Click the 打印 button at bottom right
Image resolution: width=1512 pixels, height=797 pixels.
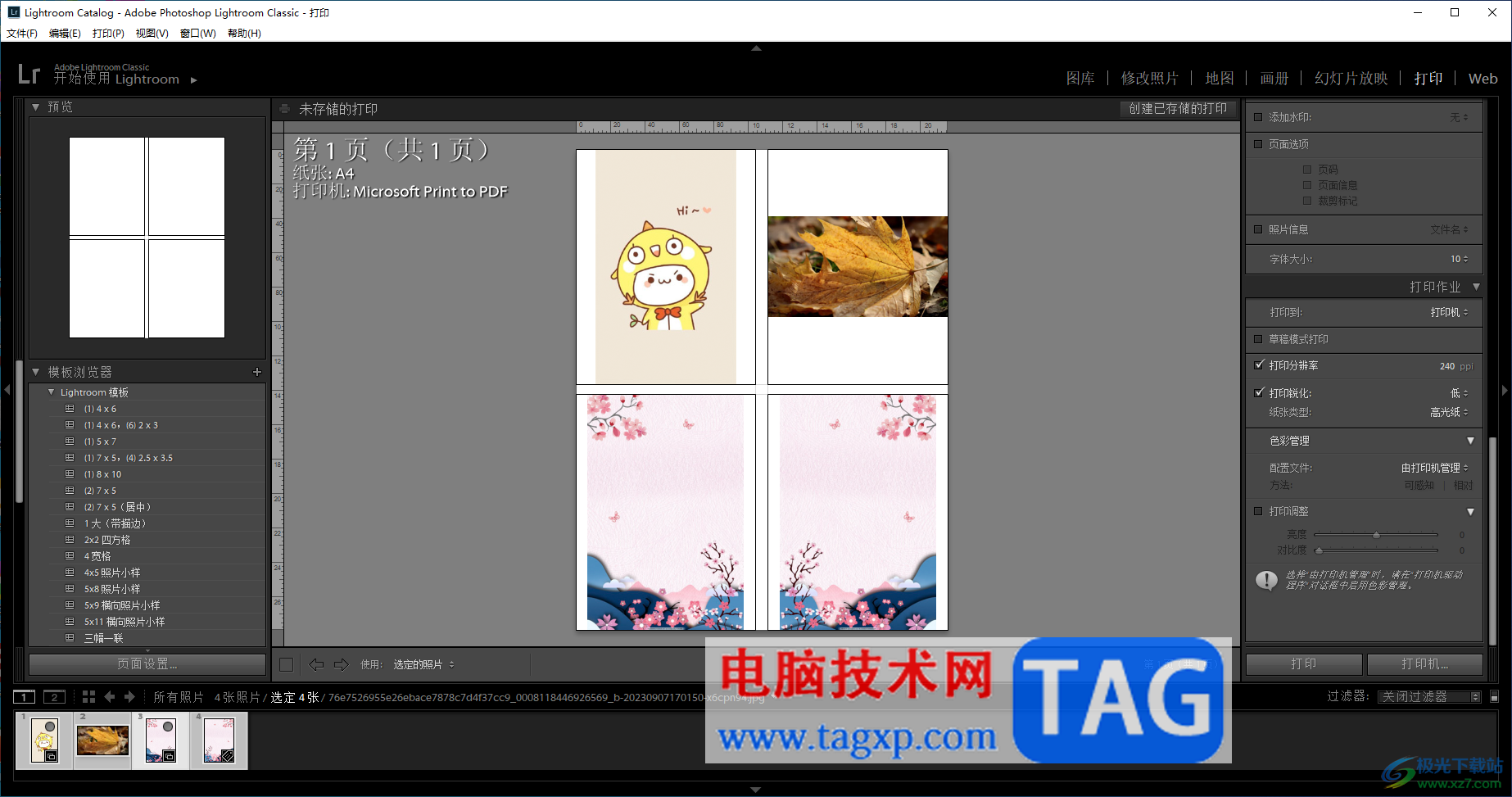click(x=1304, y=664)
